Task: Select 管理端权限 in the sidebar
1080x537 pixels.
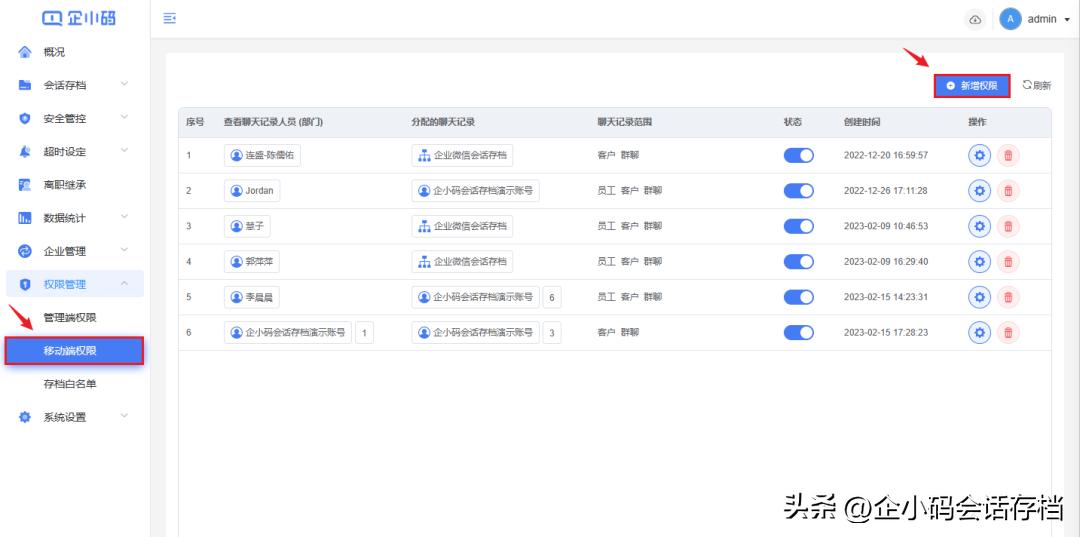Action: point(70,318)
